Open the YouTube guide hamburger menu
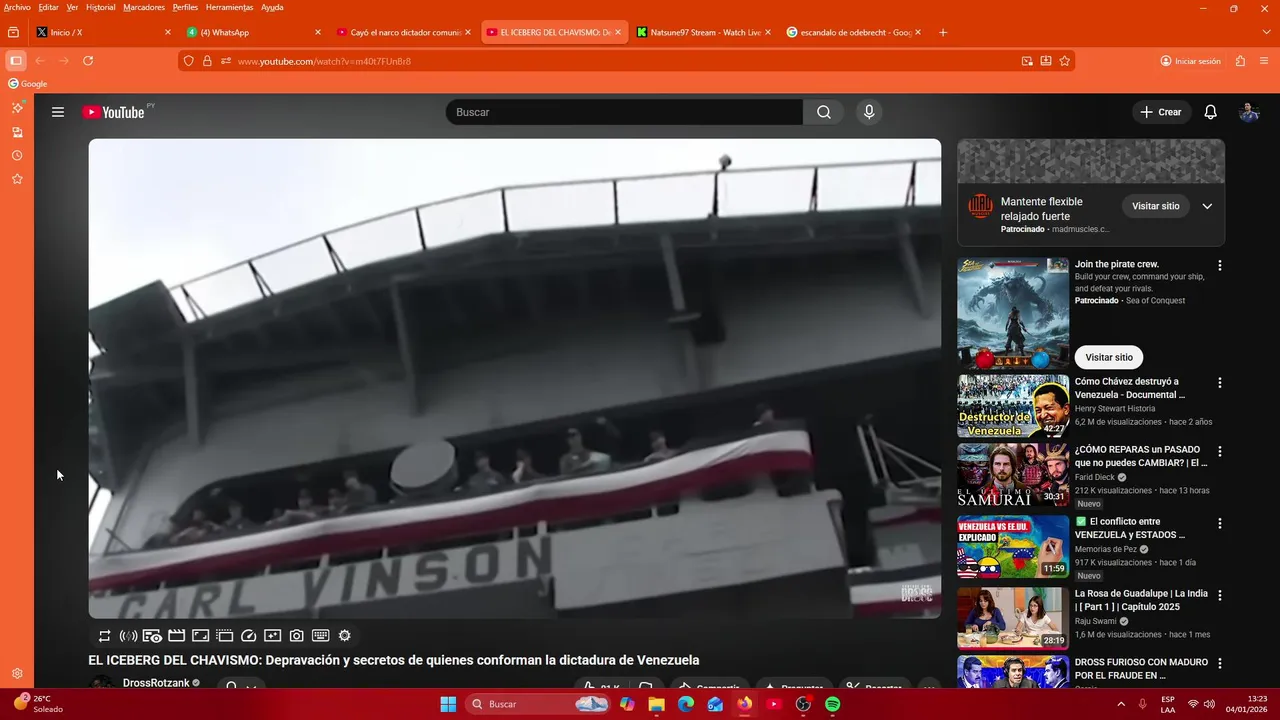The image size is (1280, 720). 58,112
